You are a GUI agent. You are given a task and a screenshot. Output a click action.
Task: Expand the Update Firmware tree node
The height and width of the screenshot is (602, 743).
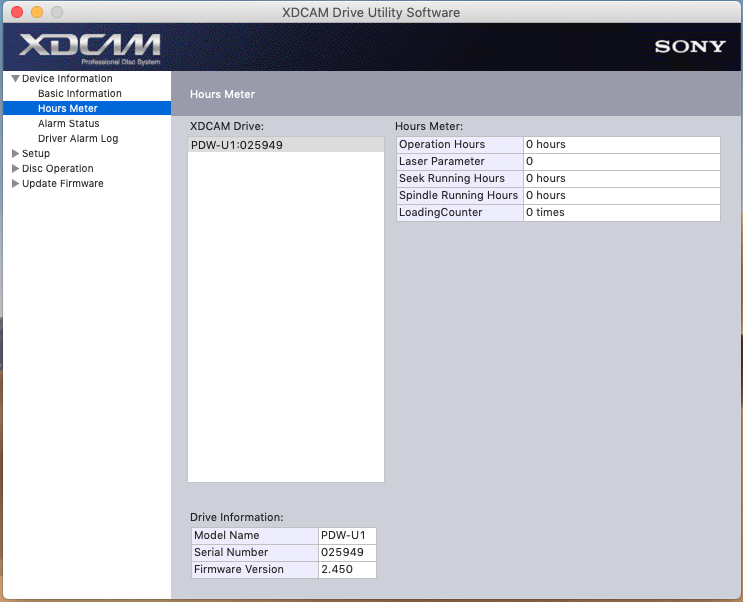click(15, 183)
